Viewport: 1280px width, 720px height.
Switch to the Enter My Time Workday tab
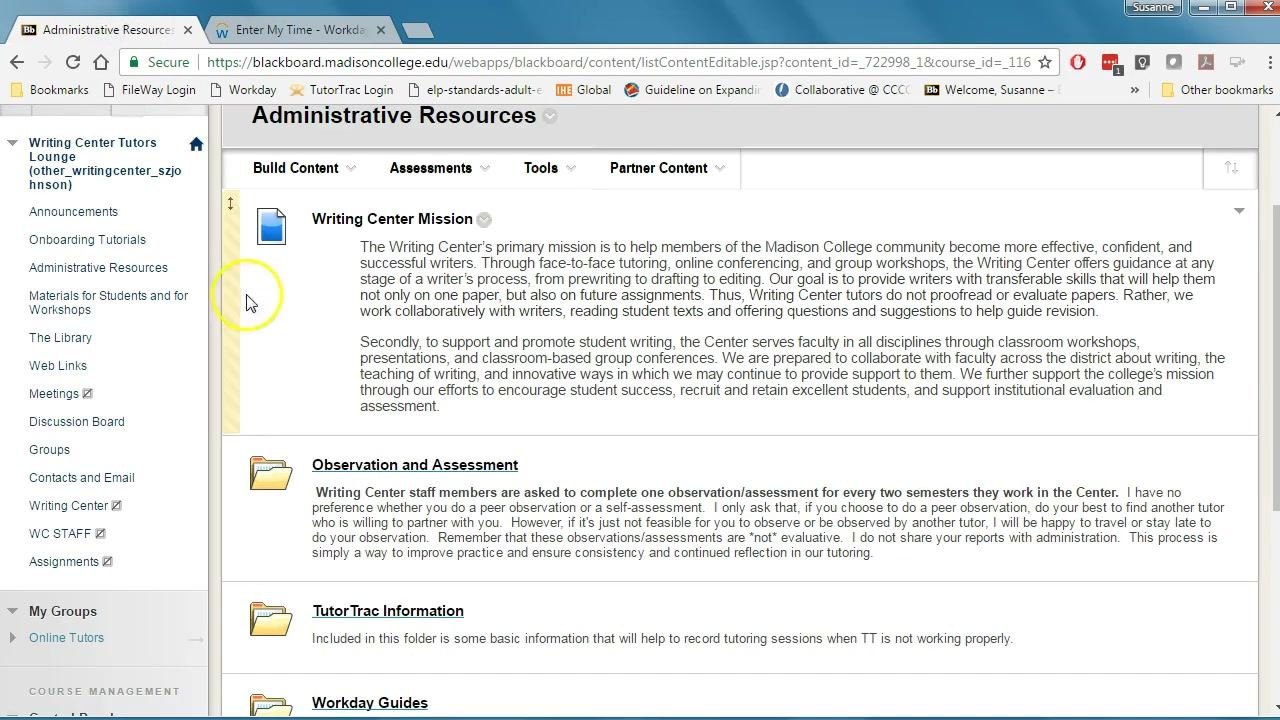point(301,30)
